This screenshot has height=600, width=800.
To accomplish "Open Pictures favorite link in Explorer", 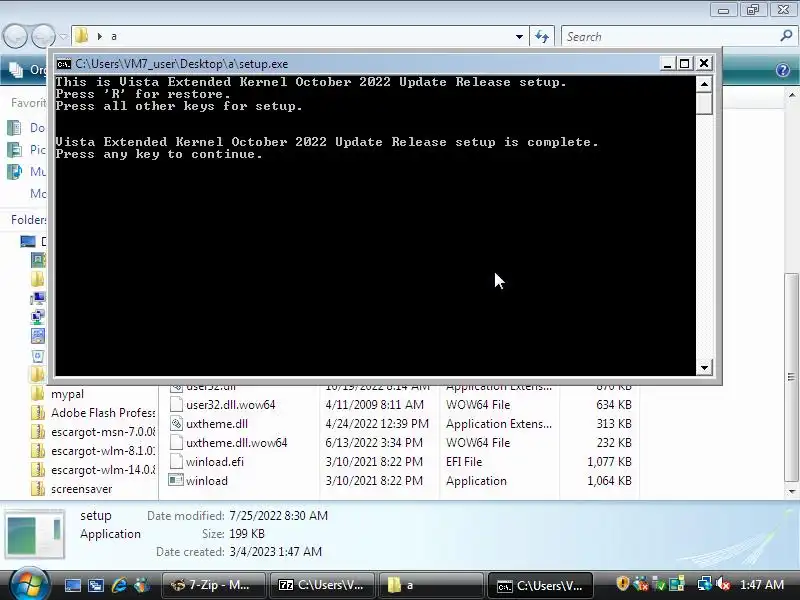I will [27, 149].
